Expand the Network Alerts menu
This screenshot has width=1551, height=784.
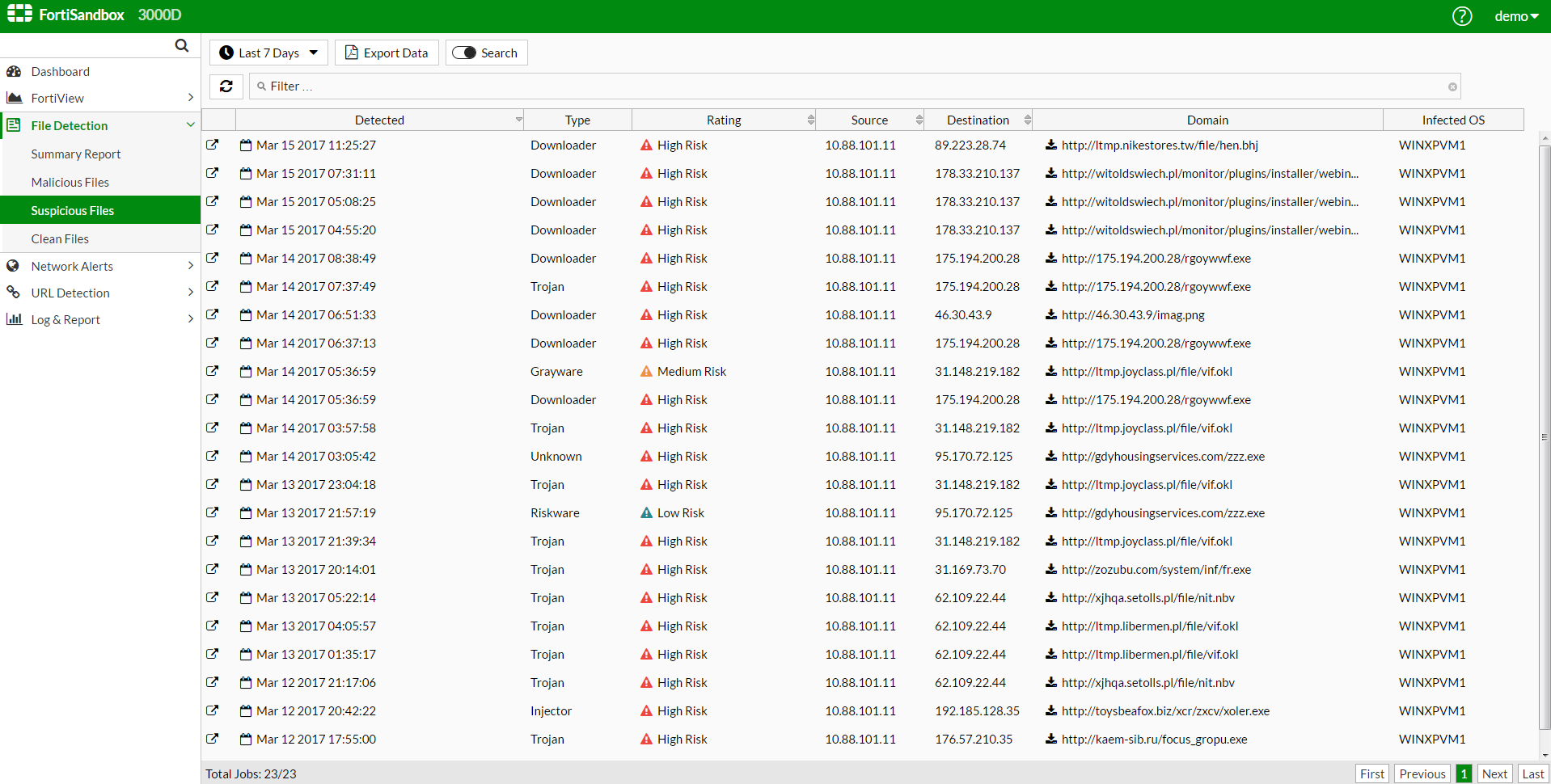click(x=191, y=266)
